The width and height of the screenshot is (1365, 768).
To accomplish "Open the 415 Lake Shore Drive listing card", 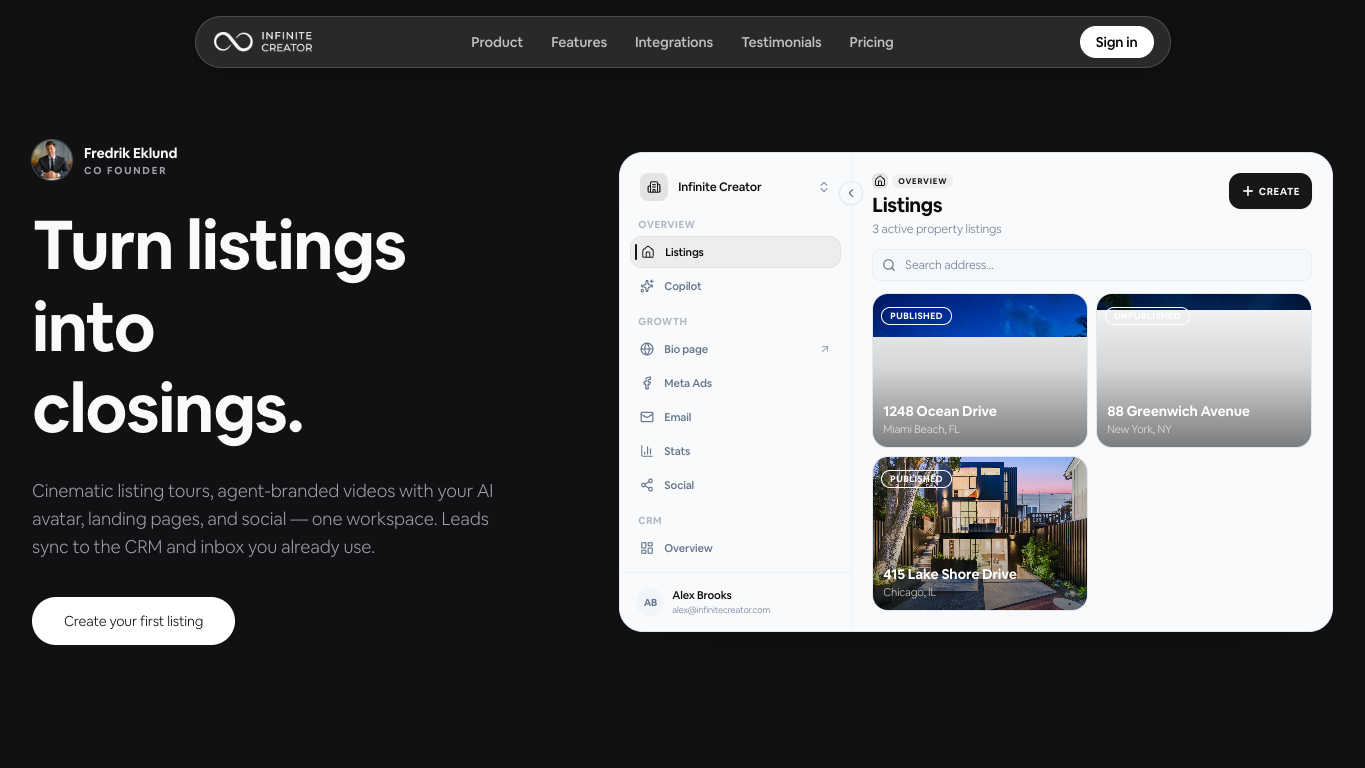I will [x=980, y=533].
